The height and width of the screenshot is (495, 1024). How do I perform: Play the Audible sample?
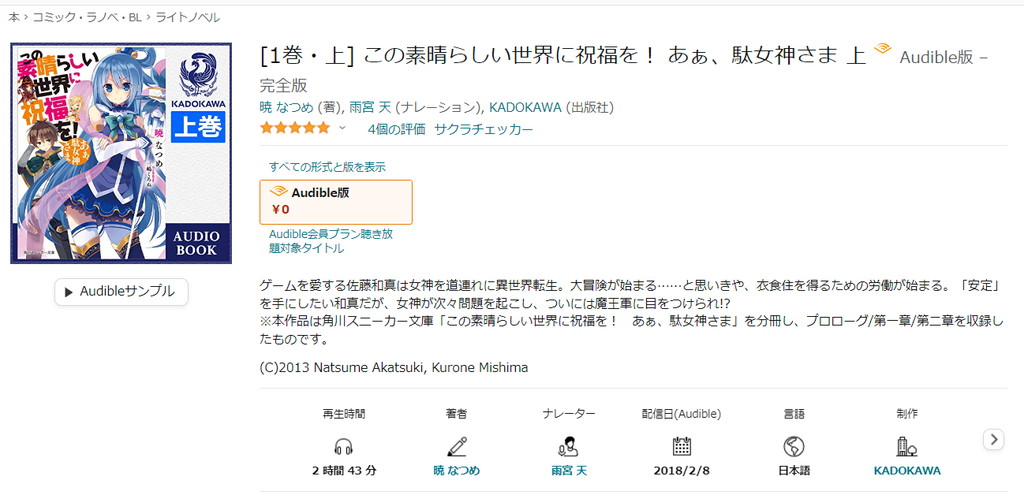121,291
